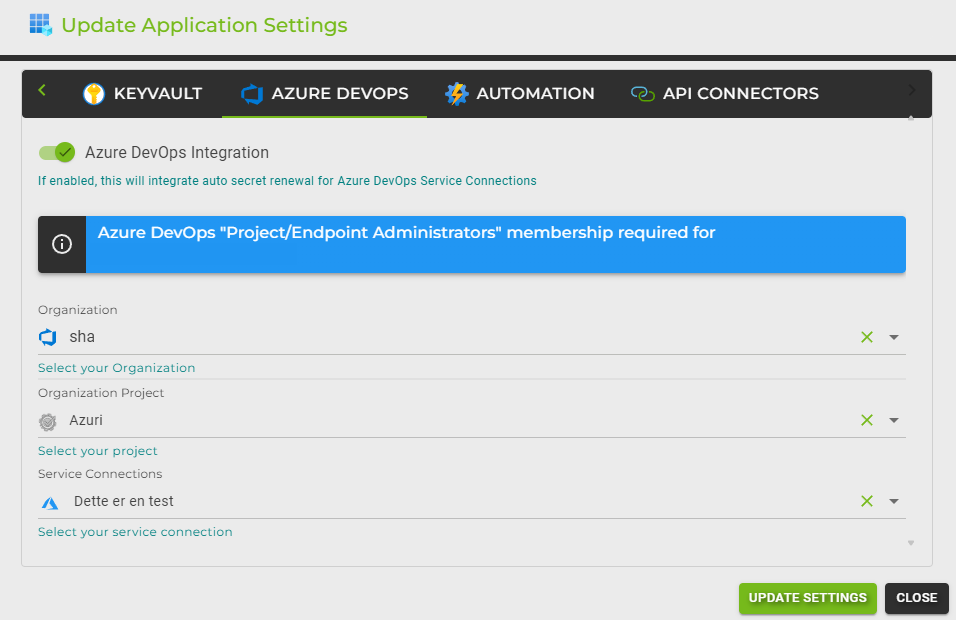
Task: Click the Service Connections field label
Action: coord(100,474)
